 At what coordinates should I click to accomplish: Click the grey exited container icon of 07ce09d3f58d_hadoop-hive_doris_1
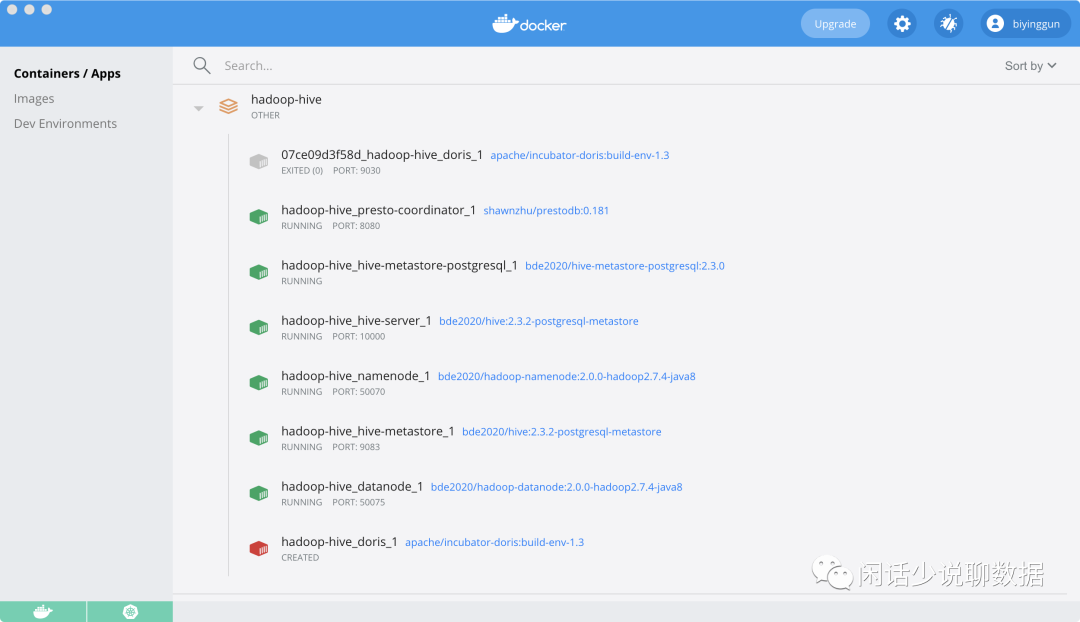(x=259, y=162)
